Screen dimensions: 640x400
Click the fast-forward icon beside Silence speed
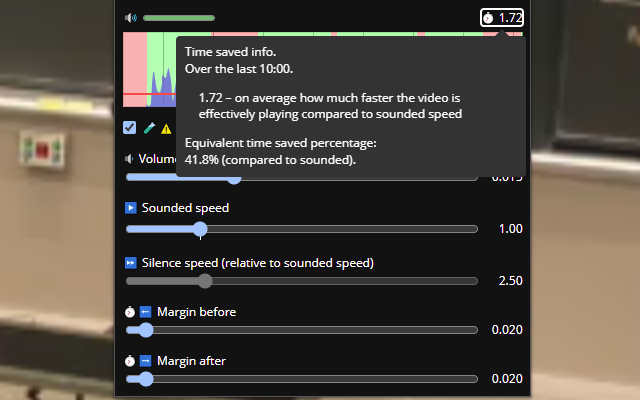[x=130, y=263]
